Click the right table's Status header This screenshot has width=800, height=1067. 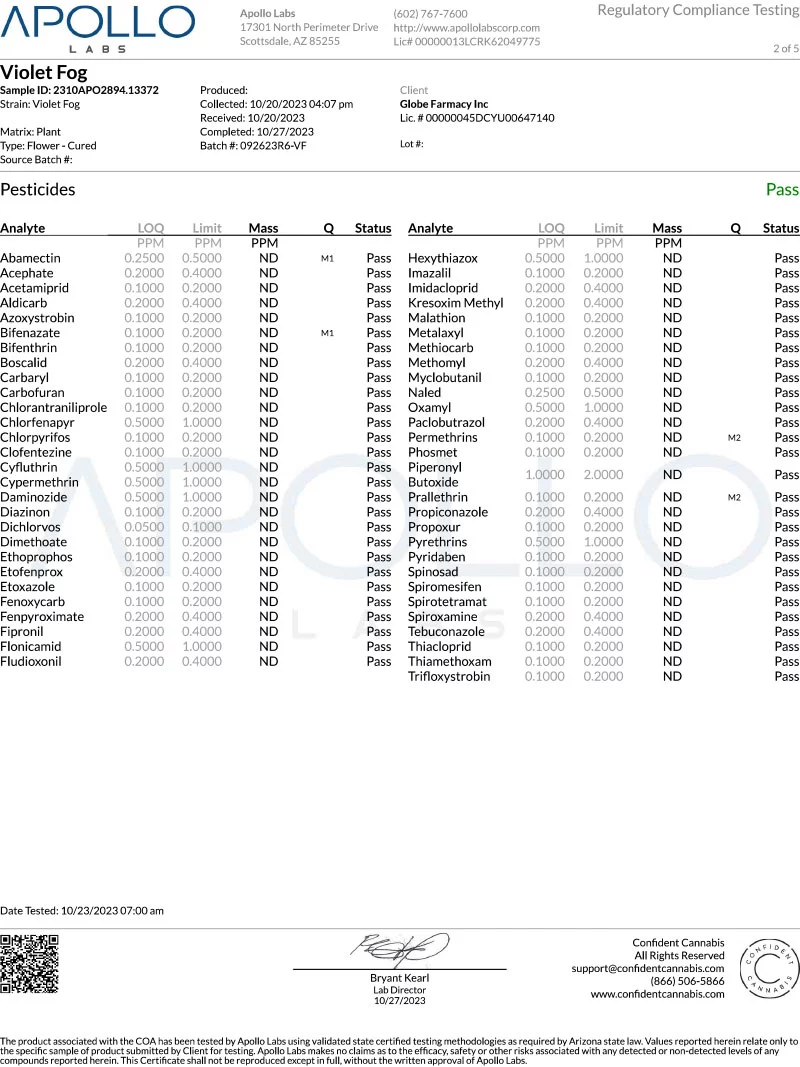point(781,228)
